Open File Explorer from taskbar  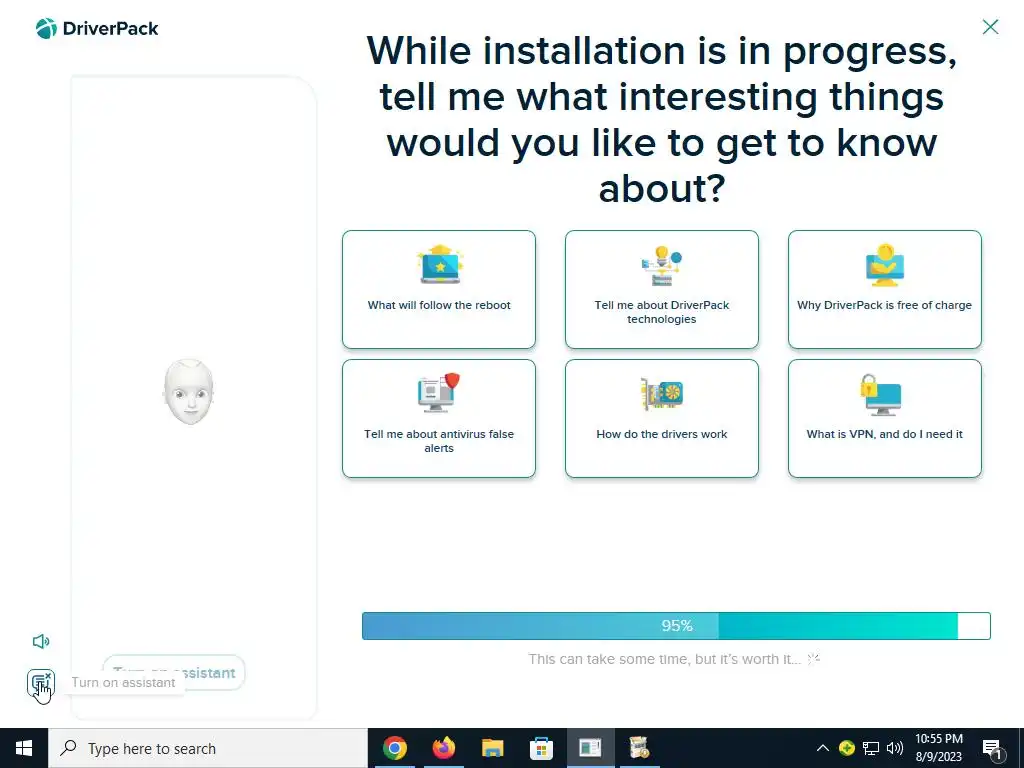tap(492, 748)
